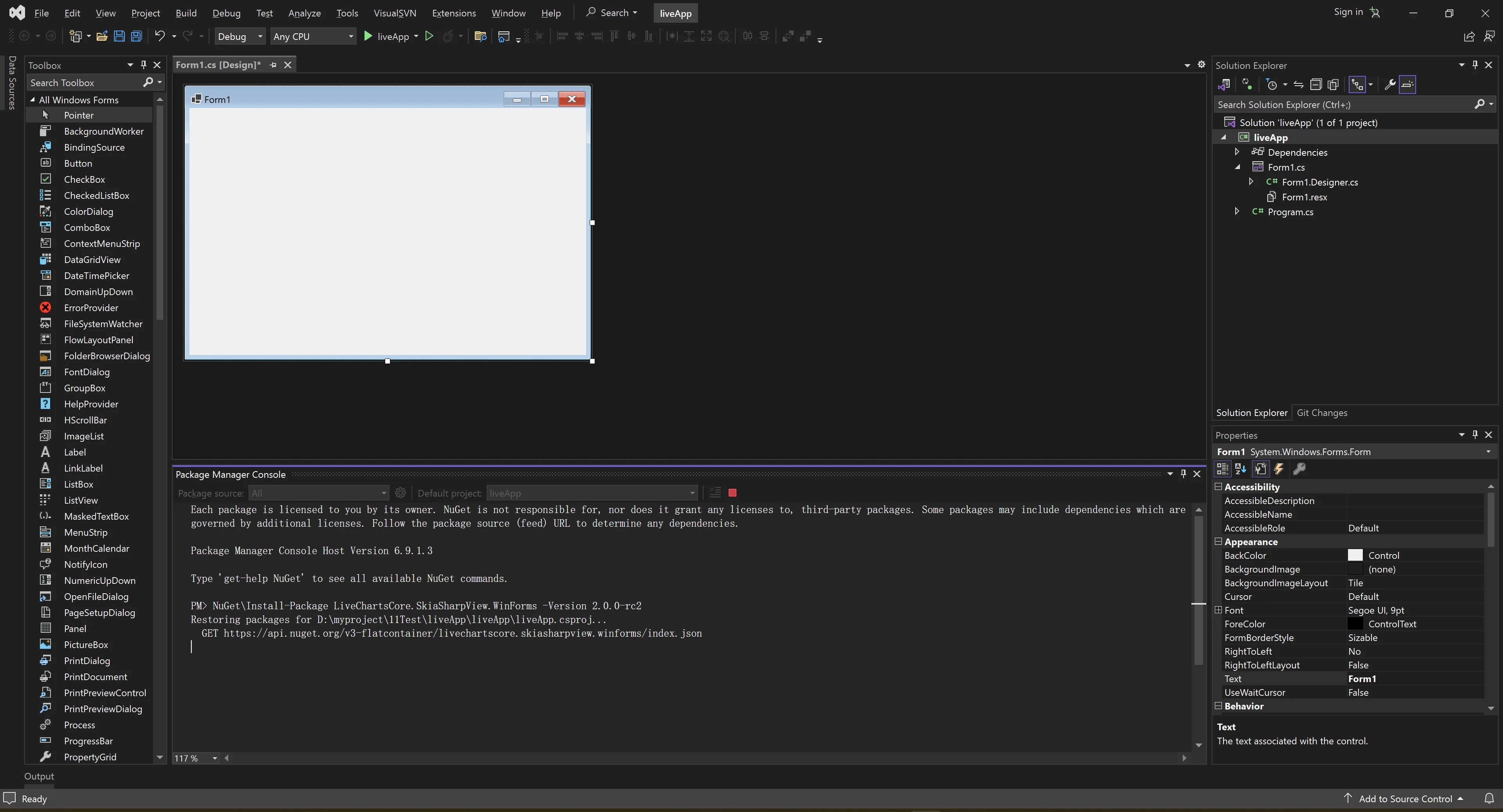1503x812 pixels.
Task: Expand the Program.cs node
Action: [x=1236, y=211]
